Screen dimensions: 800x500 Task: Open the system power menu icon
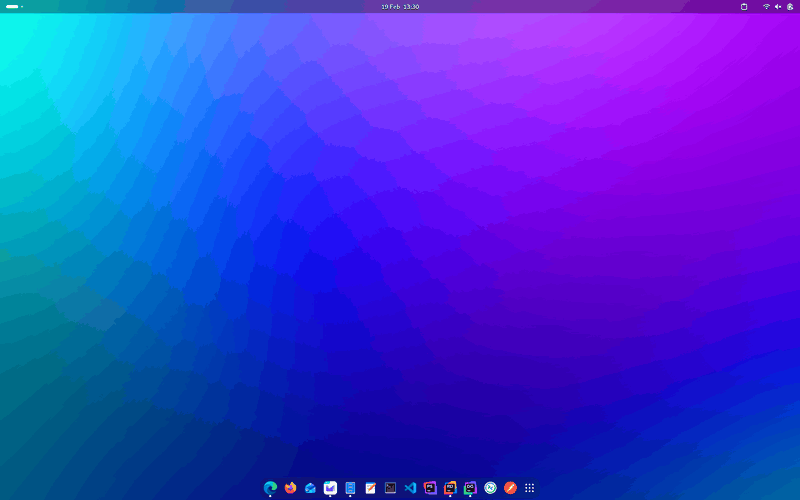(790, 6)
